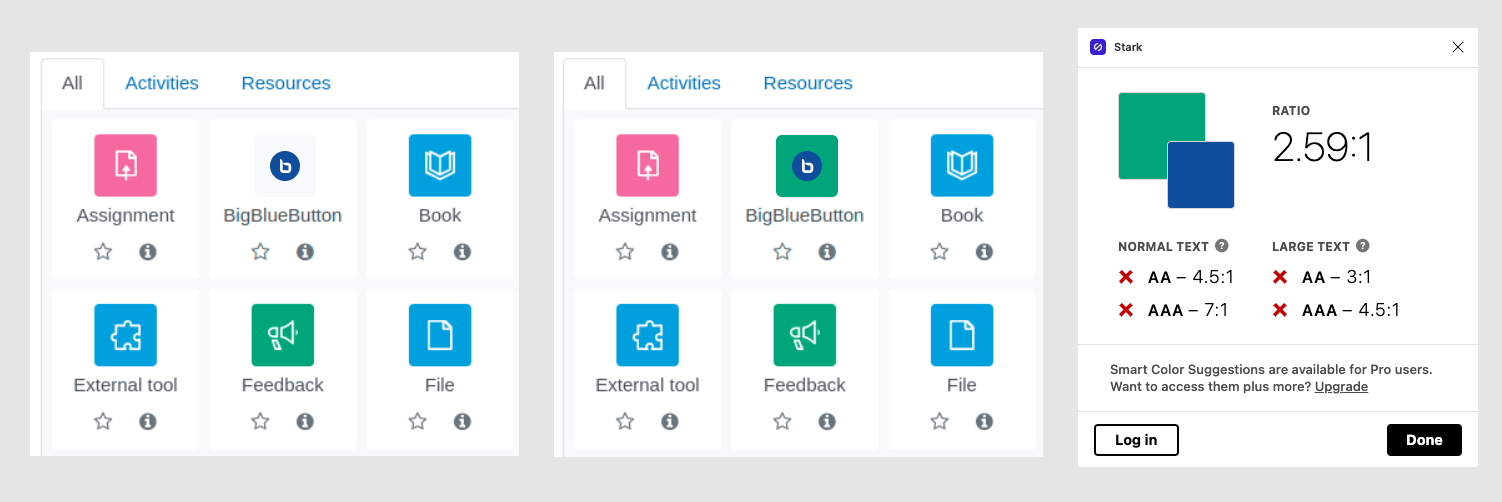Toggle favorite star for Feedback in middle panel

tap(783, 422)
